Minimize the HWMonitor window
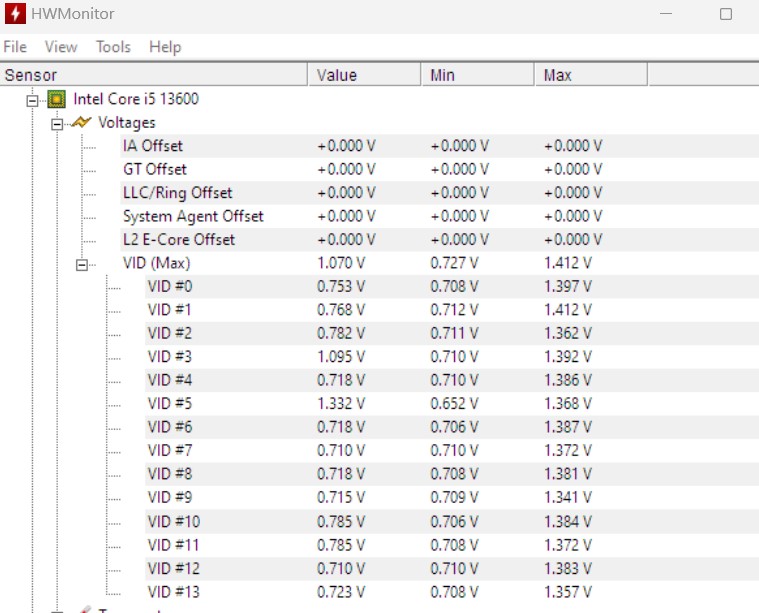 pyautogui.click(x=666, y=14)
